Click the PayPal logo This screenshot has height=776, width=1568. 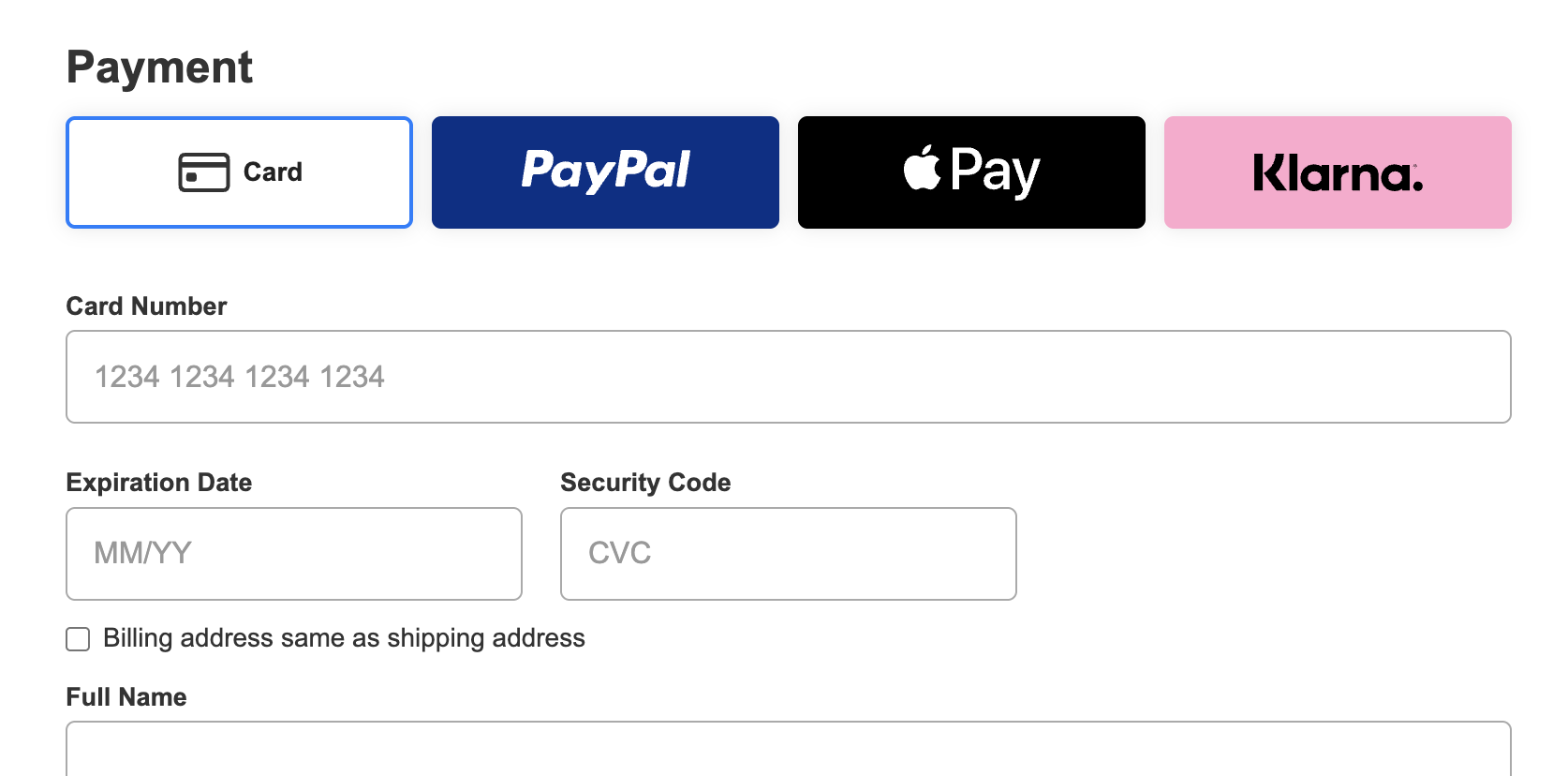pyautogui.click(x=606, y=171)
